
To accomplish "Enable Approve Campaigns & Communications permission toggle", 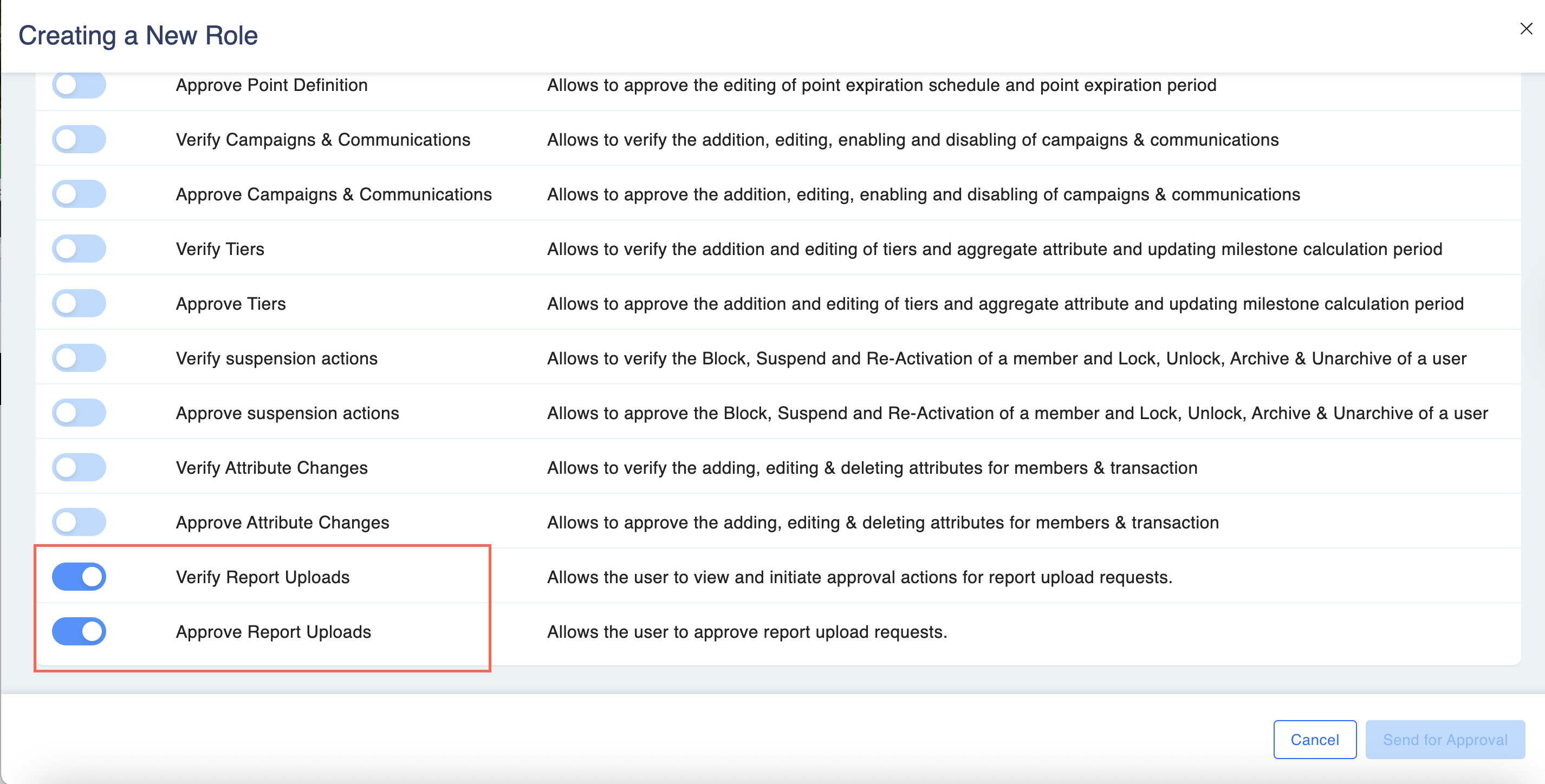I will [x=79, y=194].
